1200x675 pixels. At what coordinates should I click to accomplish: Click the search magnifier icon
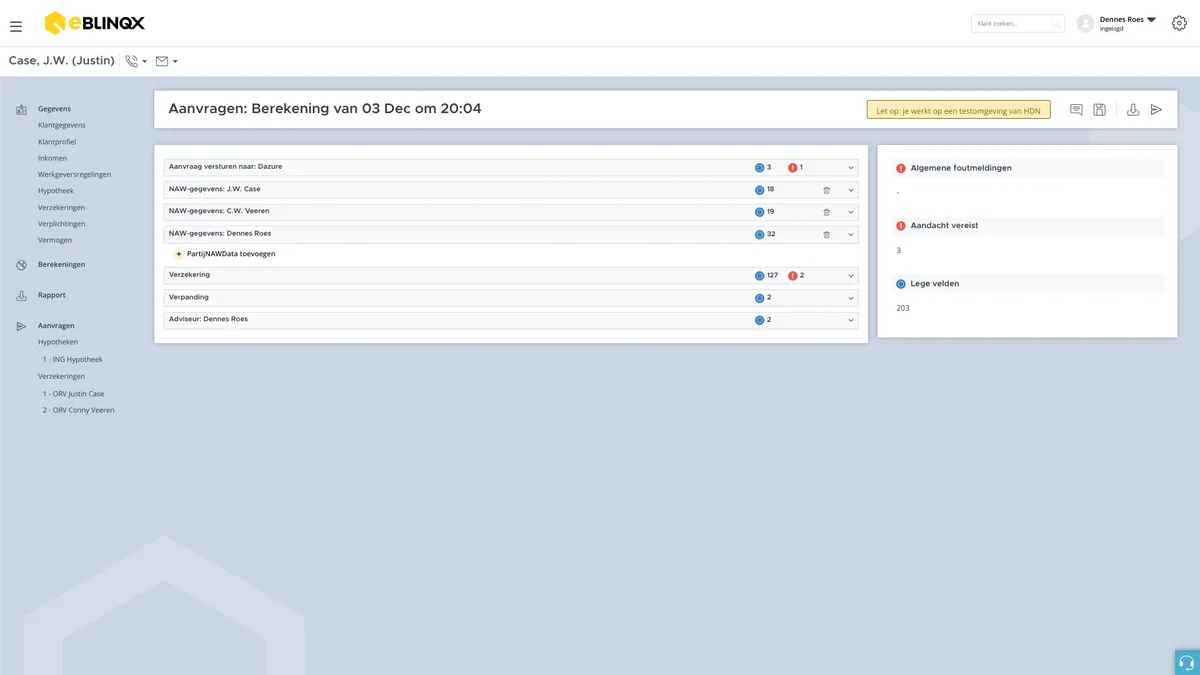point(1055,23)
